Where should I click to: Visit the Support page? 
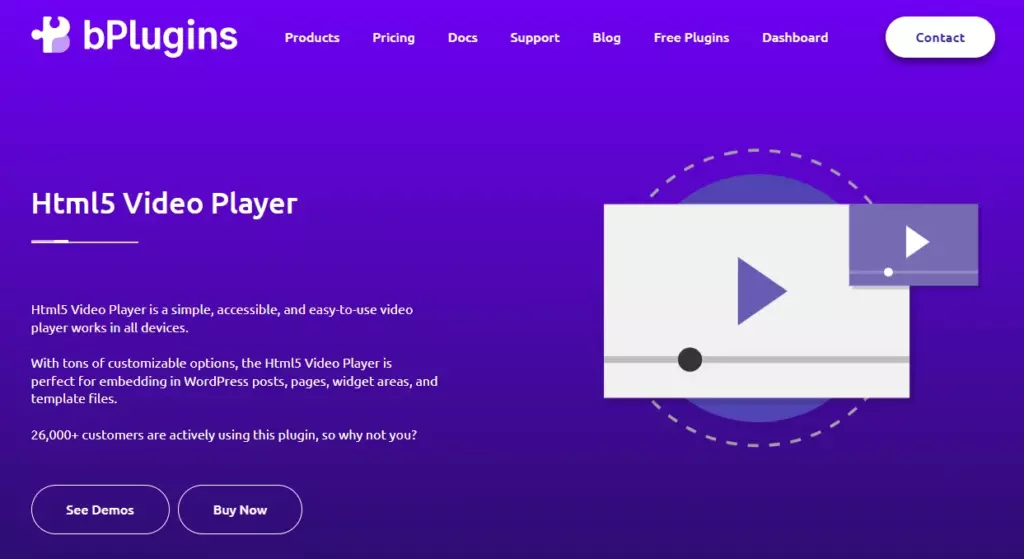[535, 38]
